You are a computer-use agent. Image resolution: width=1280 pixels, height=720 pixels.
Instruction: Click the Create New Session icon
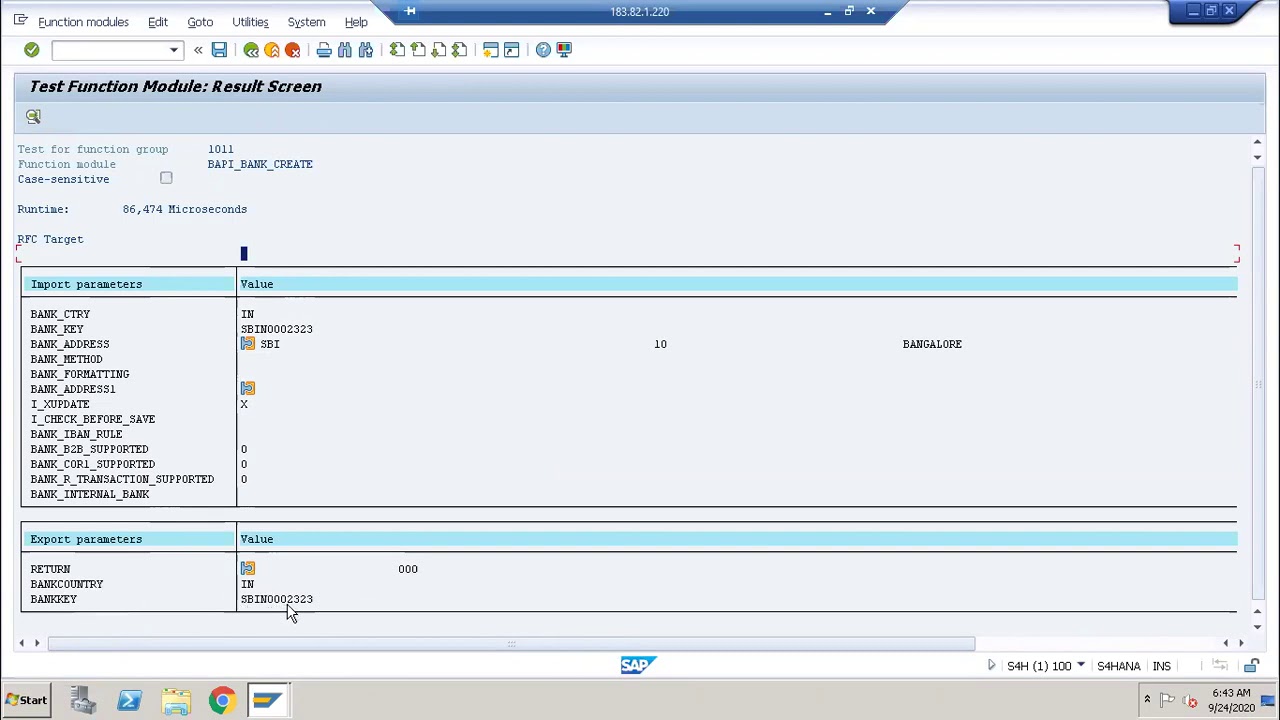pyautogui.click(x=491, y=50)
